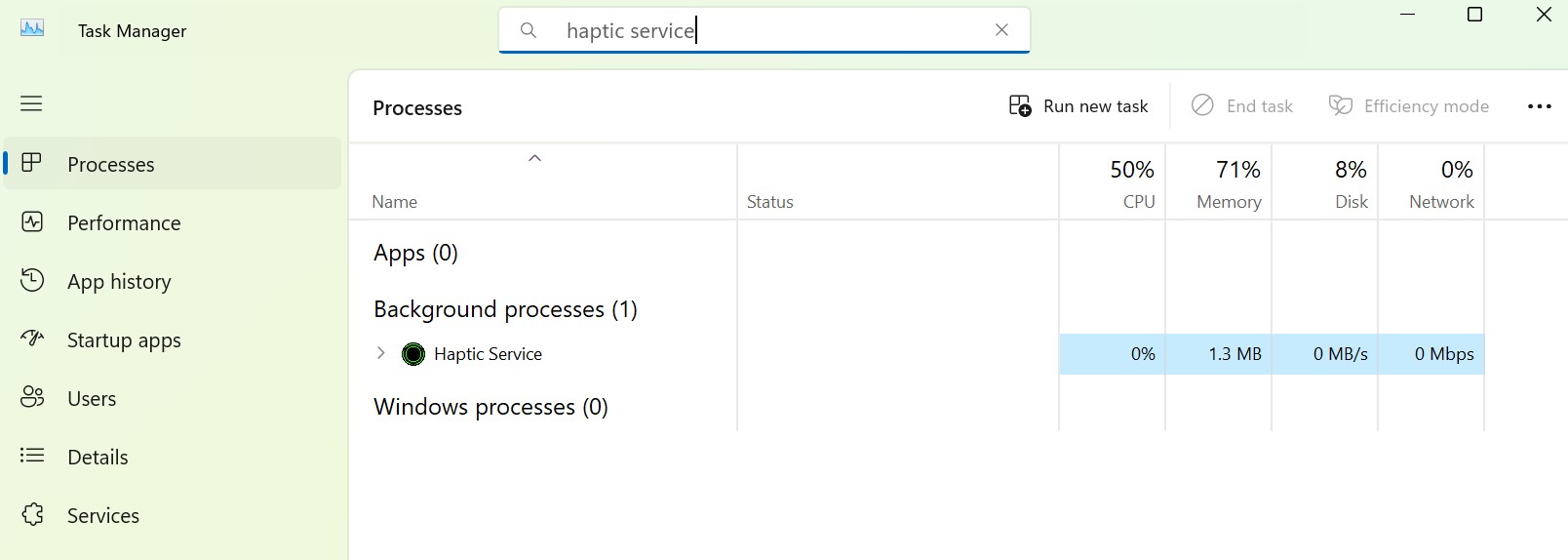Sort processes by CPU column
Image resolution: width=1568 pixels, height=560 pixels.
point(1112,181)
